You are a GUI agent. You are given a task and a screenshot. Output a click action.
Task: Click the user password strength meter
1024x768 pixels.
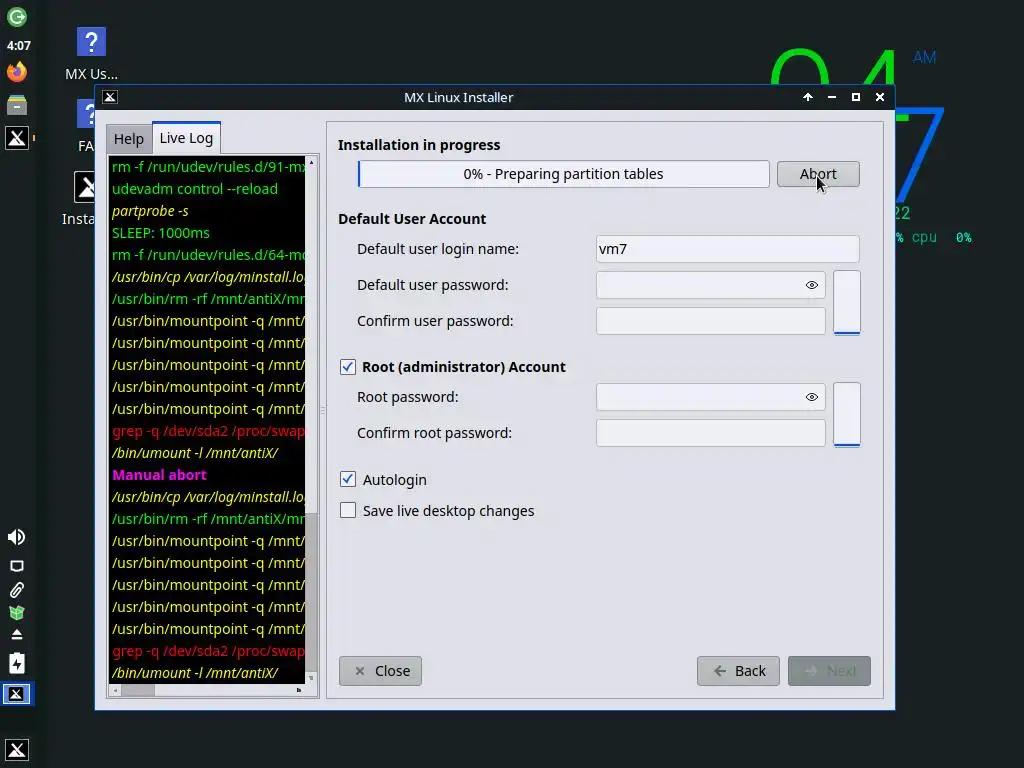coord(846,302)
